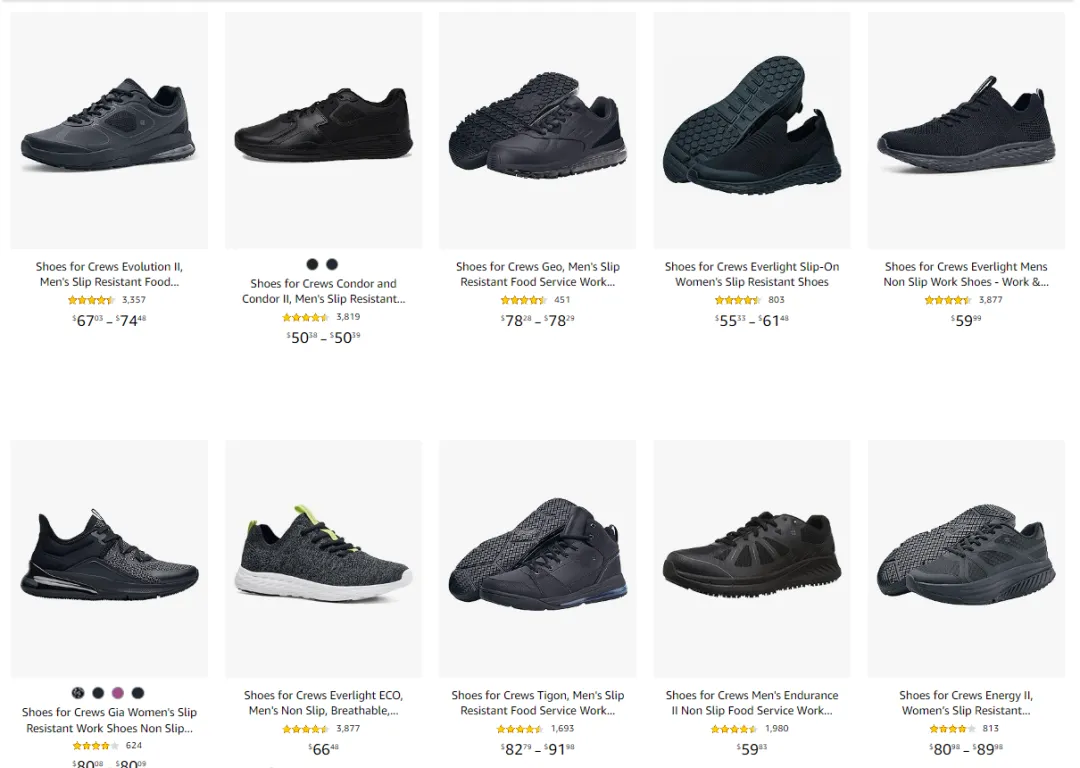Select the second color swatch under Condor shoes
This screenshot has width=1080, height=768.
coord(332,264)
